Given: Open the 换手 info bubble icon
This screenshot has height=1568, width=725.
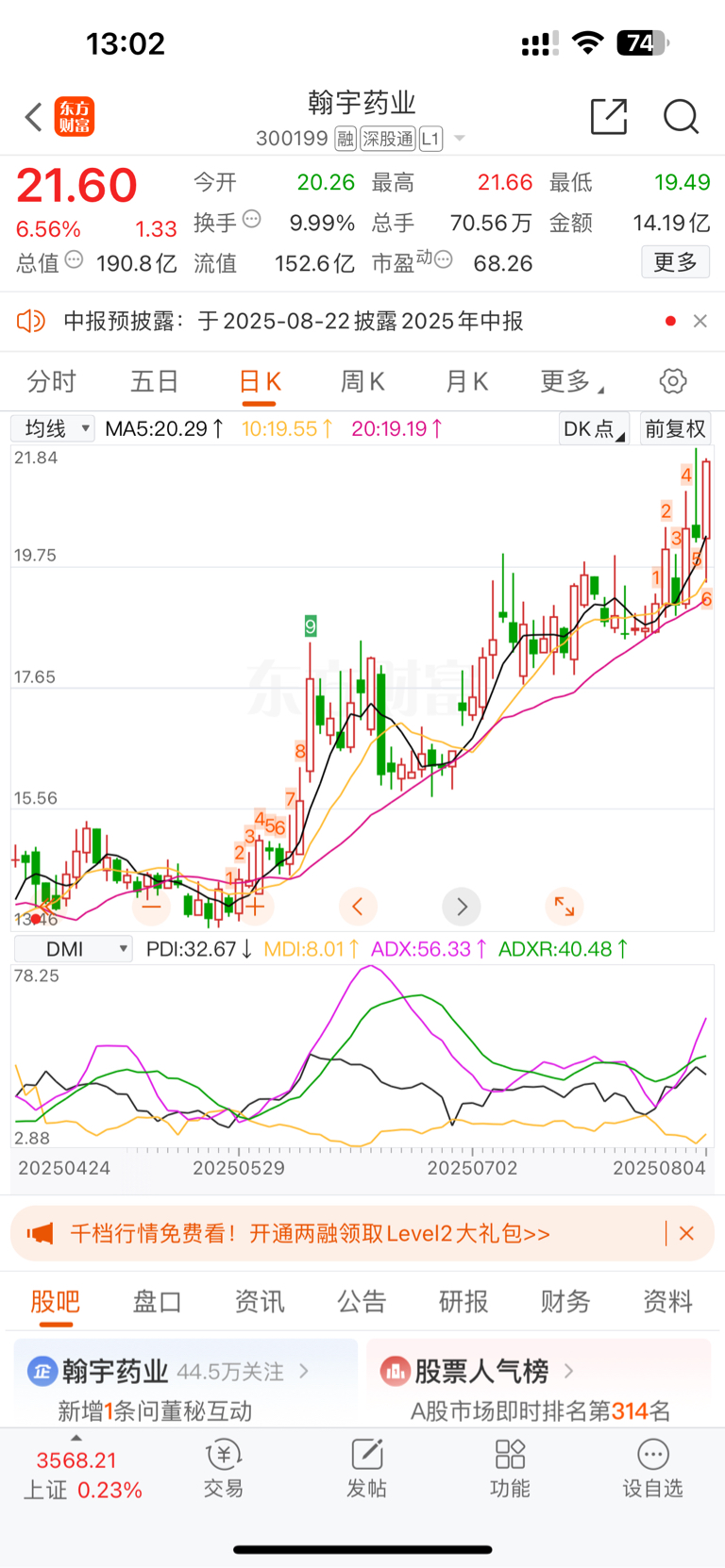Looking at the screenshot, I should (252, 219).
